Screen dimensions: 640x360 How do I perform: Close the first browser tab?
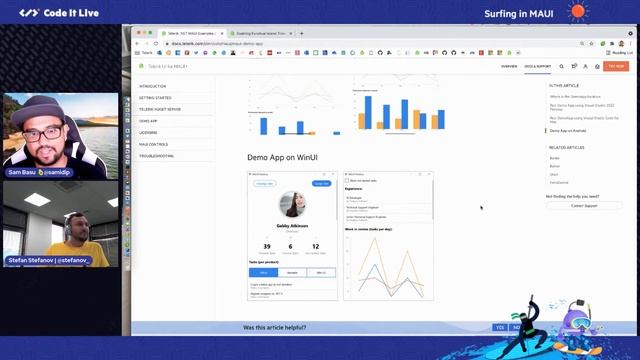pos(222,33)
